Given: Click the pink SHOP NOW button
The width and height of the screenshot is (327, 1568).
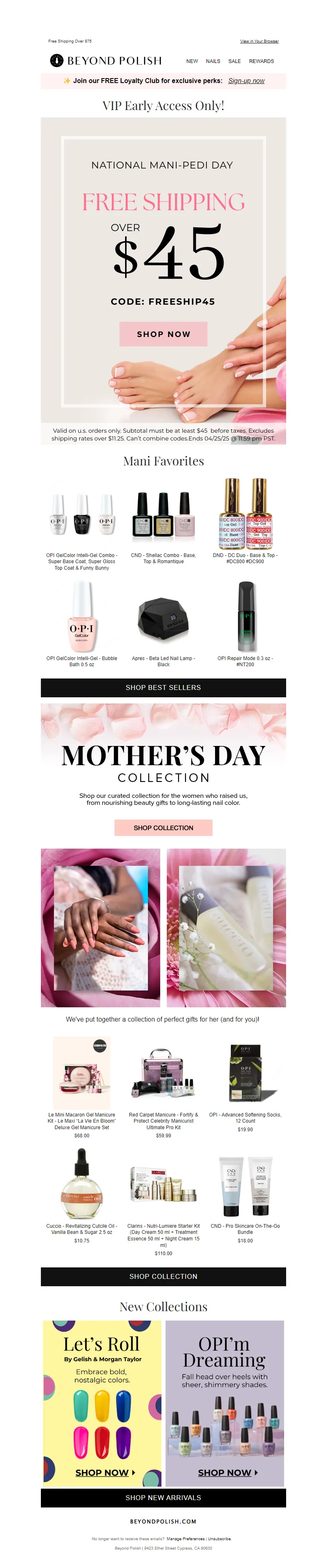Looking at the screenshot, I should pos(163,334).
